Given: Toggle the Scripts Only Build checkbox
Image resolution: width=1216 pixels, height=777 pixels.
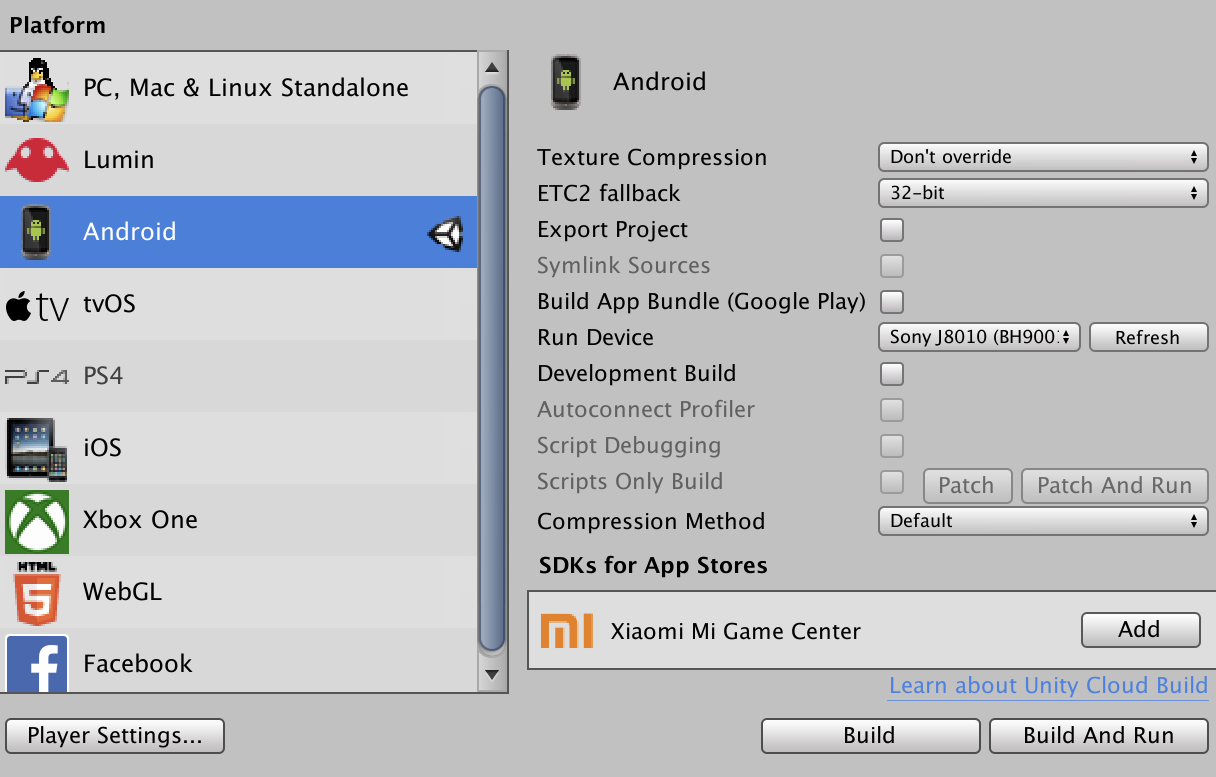Looking at the screenshot, I should pyautogui.click(x=891, y=482).
